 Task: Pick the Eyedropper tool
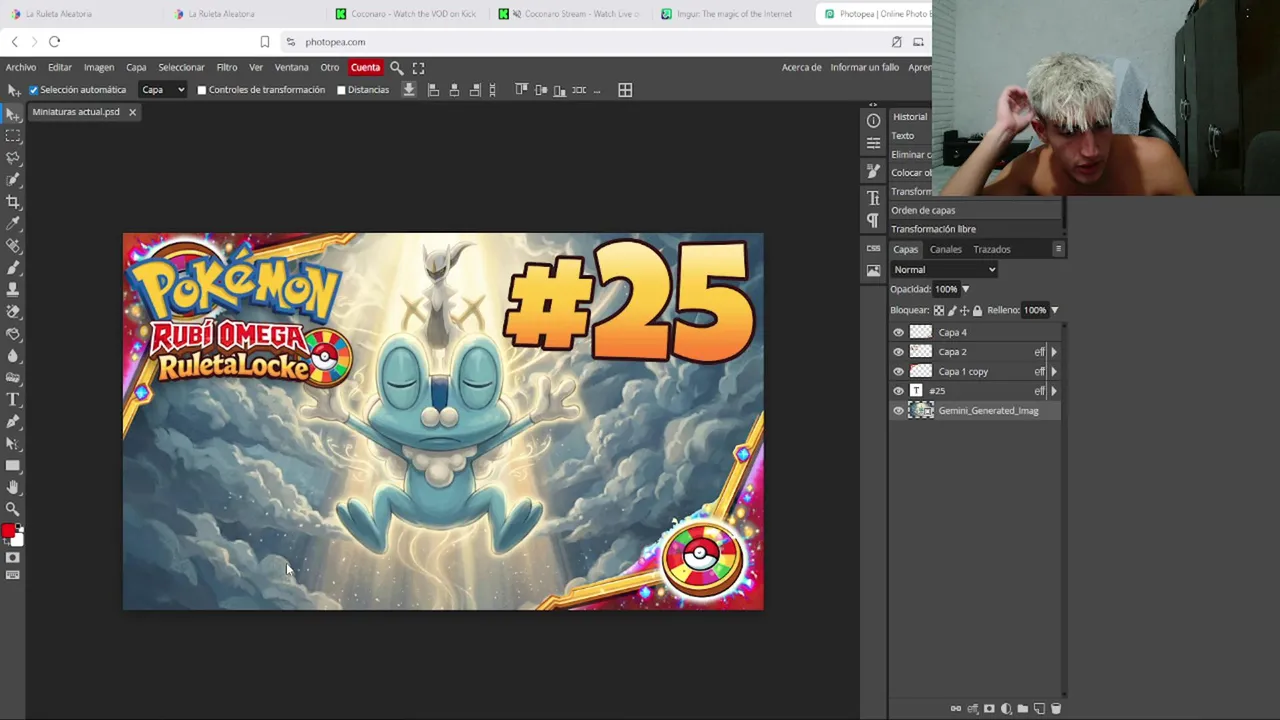point(13,224)
